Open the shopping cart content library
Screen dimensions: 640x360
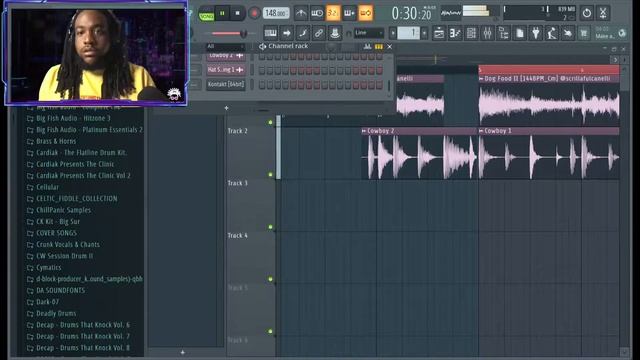click(x=584, y=33)
